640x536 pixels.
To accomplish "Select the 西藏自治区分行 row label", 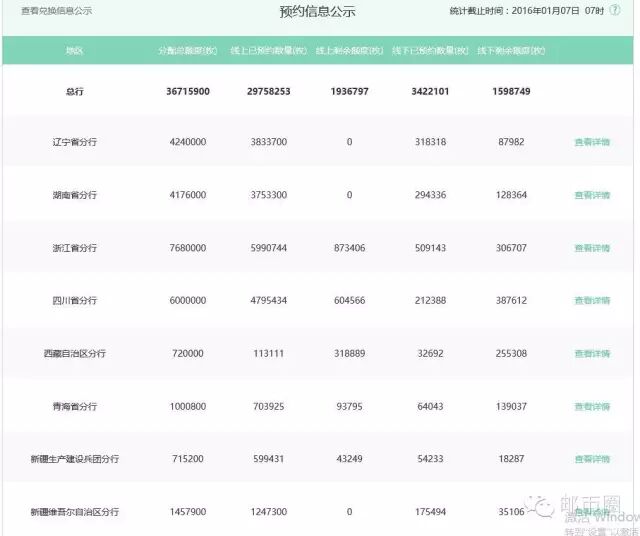I will (74, 354).
